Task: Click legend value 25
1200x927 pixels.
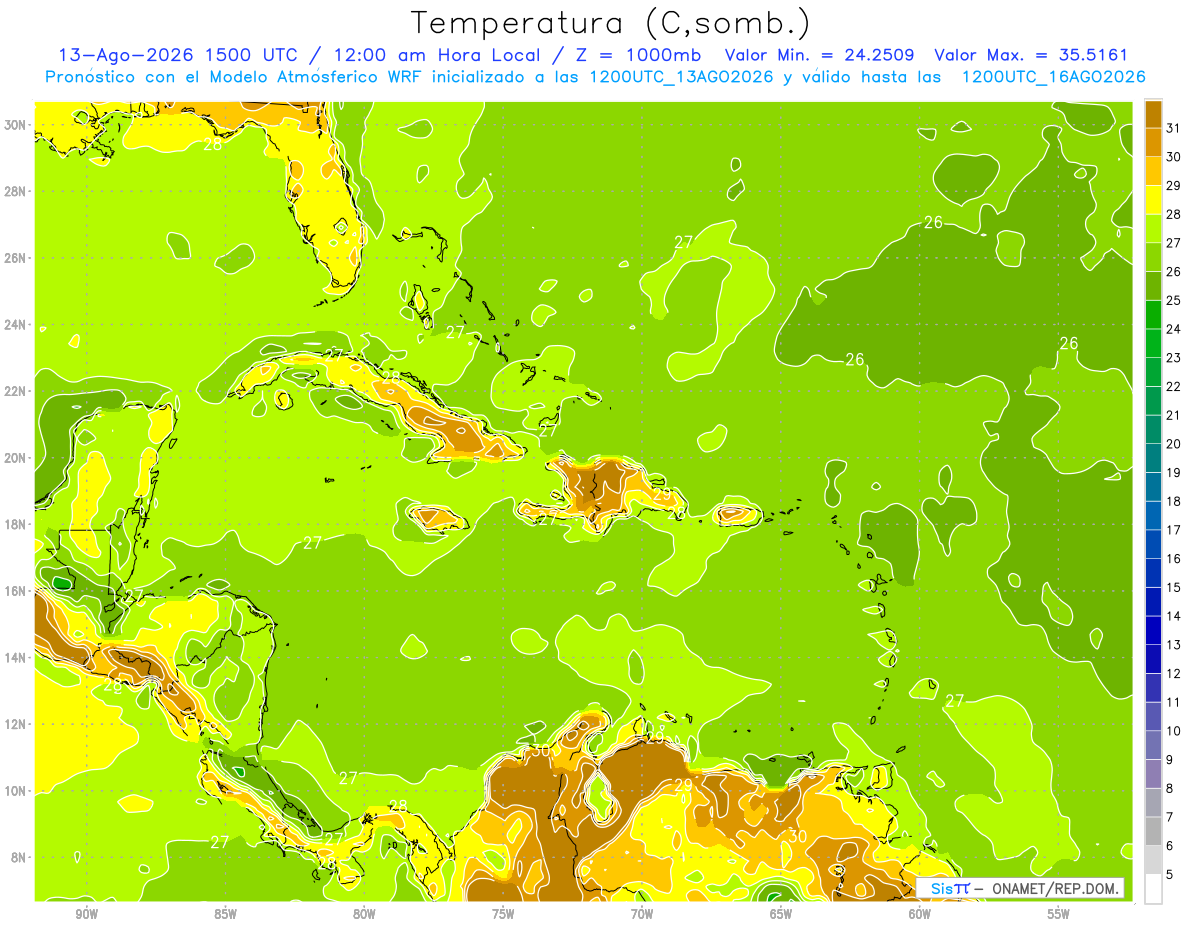Action: coord(1174,300)
